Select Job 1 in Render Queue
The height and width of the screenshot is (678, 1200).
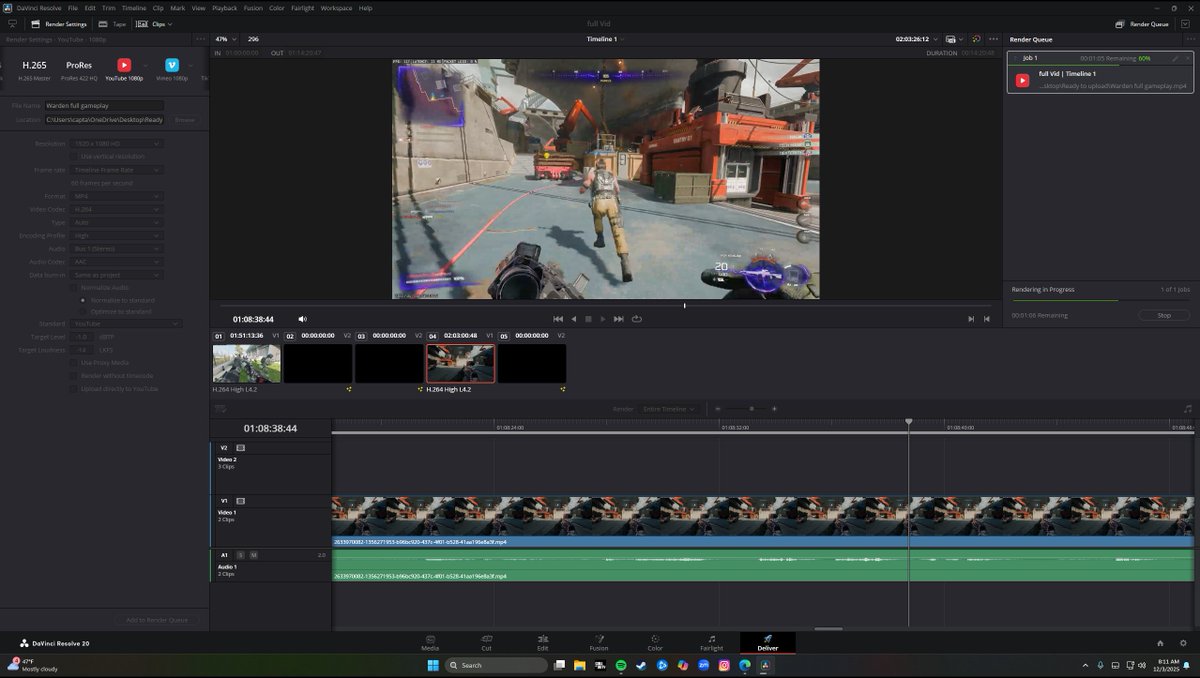[1100, 72]
